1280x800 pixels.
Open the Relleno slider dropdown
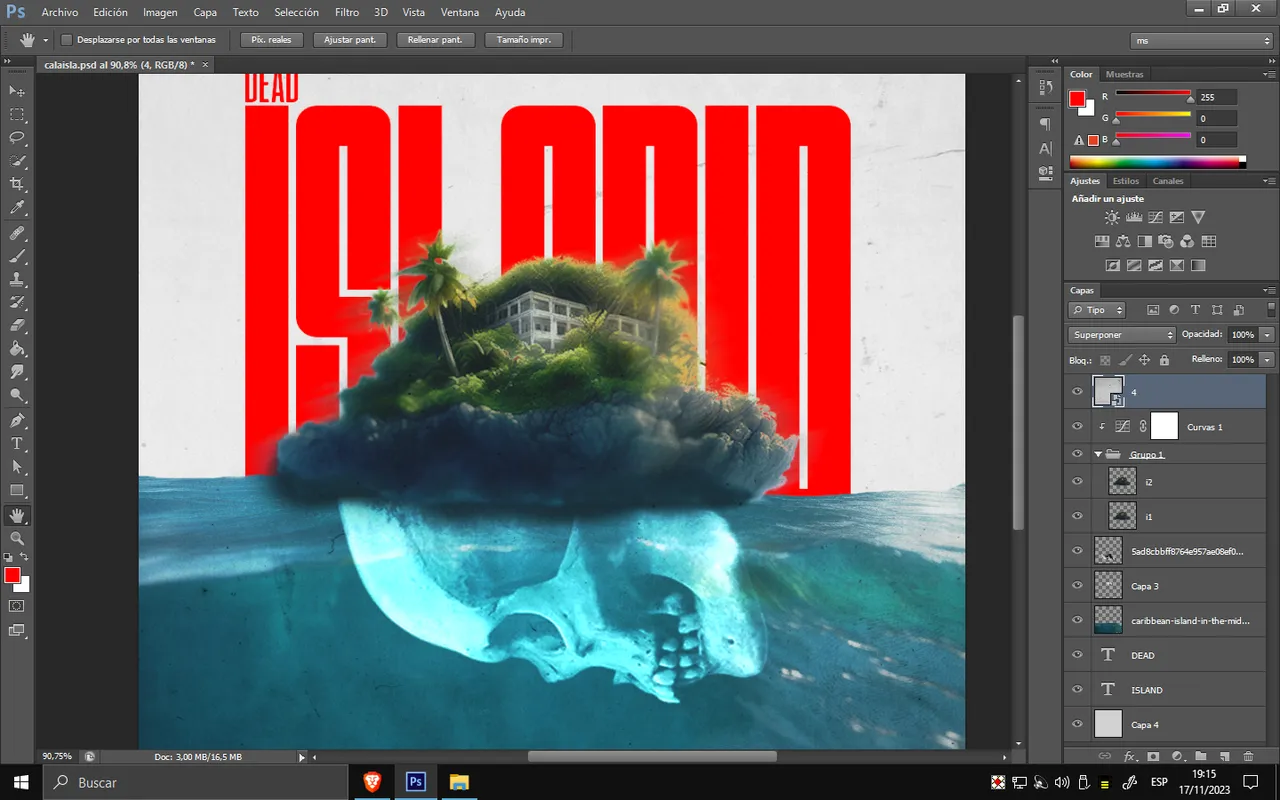point(1268,360)
